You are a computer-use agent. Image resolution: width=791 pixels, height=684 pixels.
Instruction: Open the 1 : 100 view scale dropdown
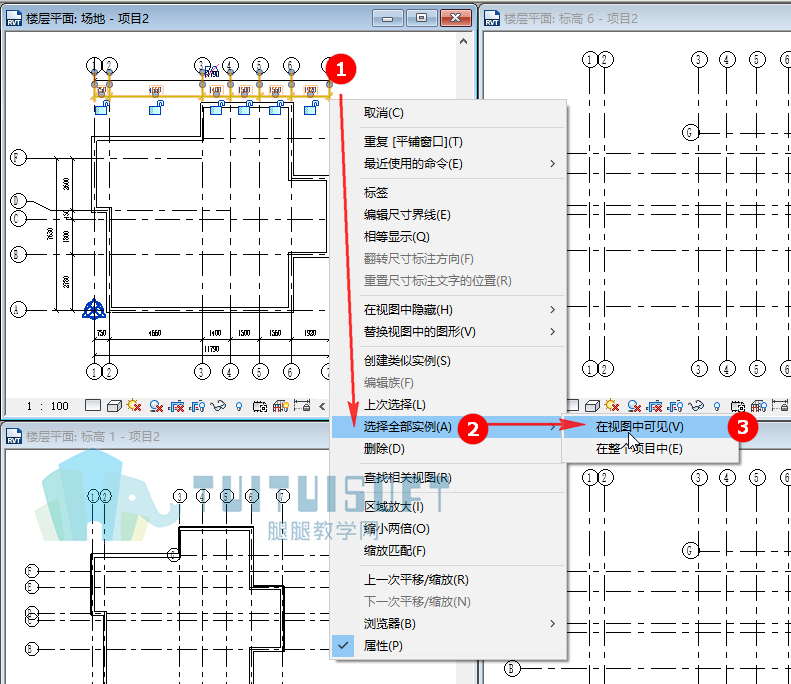tap(47, 406)
